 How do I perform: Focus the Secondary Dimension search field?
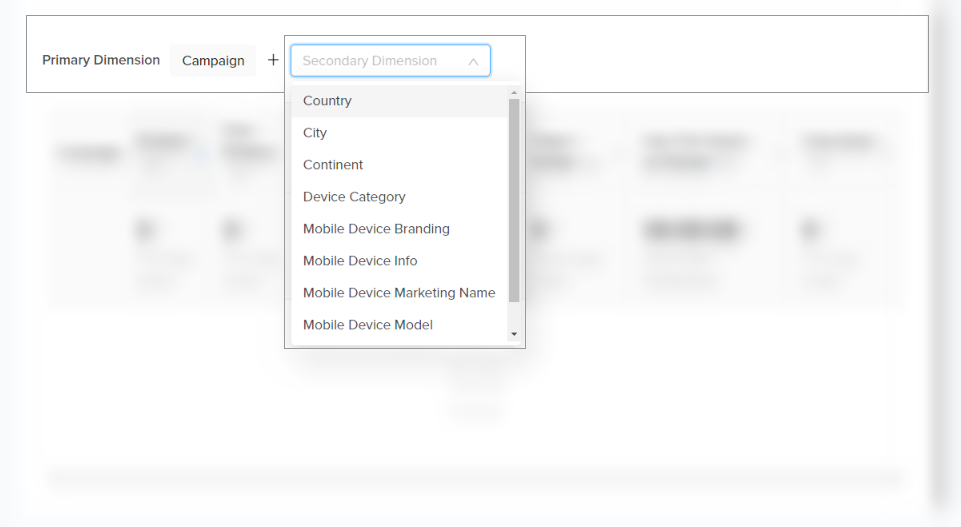click(378, 61)
